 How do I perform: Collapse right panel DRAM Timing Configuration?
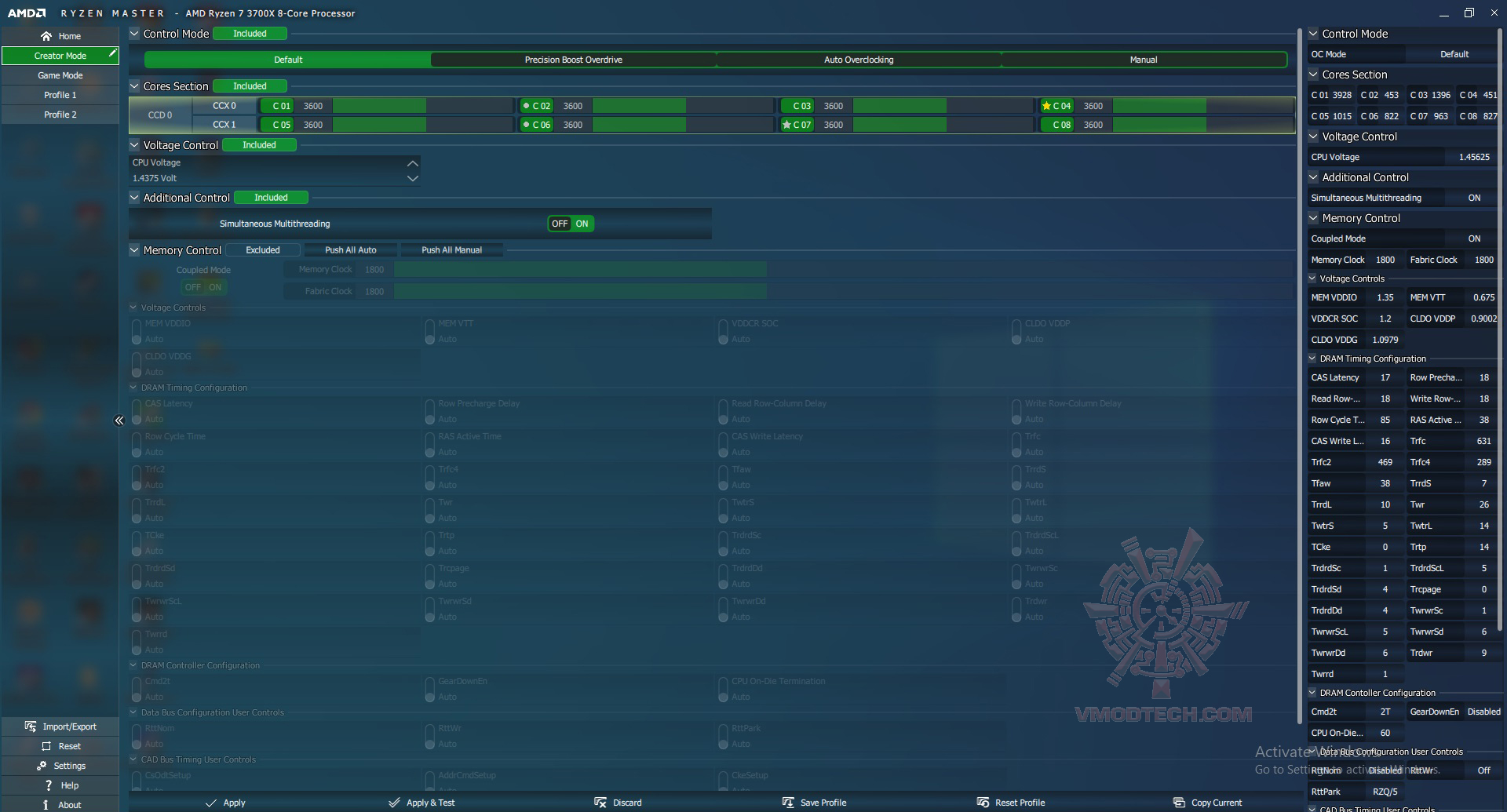(1312, 359)
